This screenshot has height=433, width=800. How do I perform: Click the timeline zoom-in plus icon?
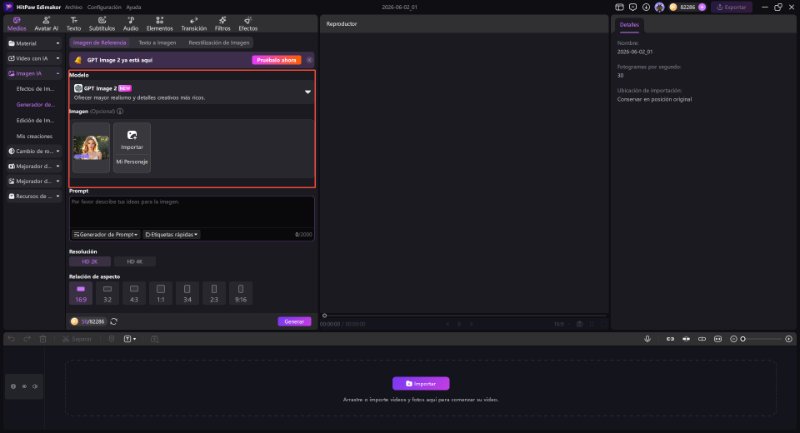coord(789,339)
